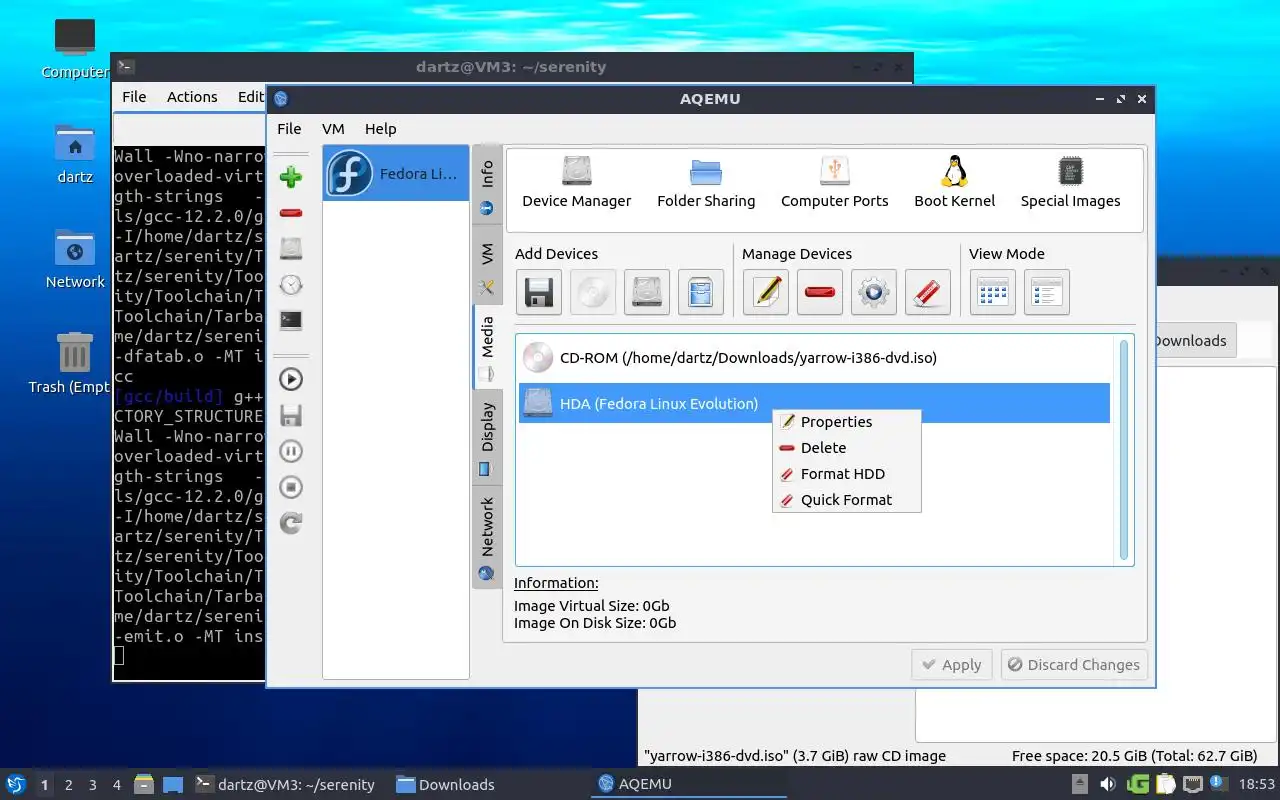Screen dimensions: 1280x800
Task: Switch to dartz@VM3 terminal taskbar entry
Action: click(x=285, y=784)
